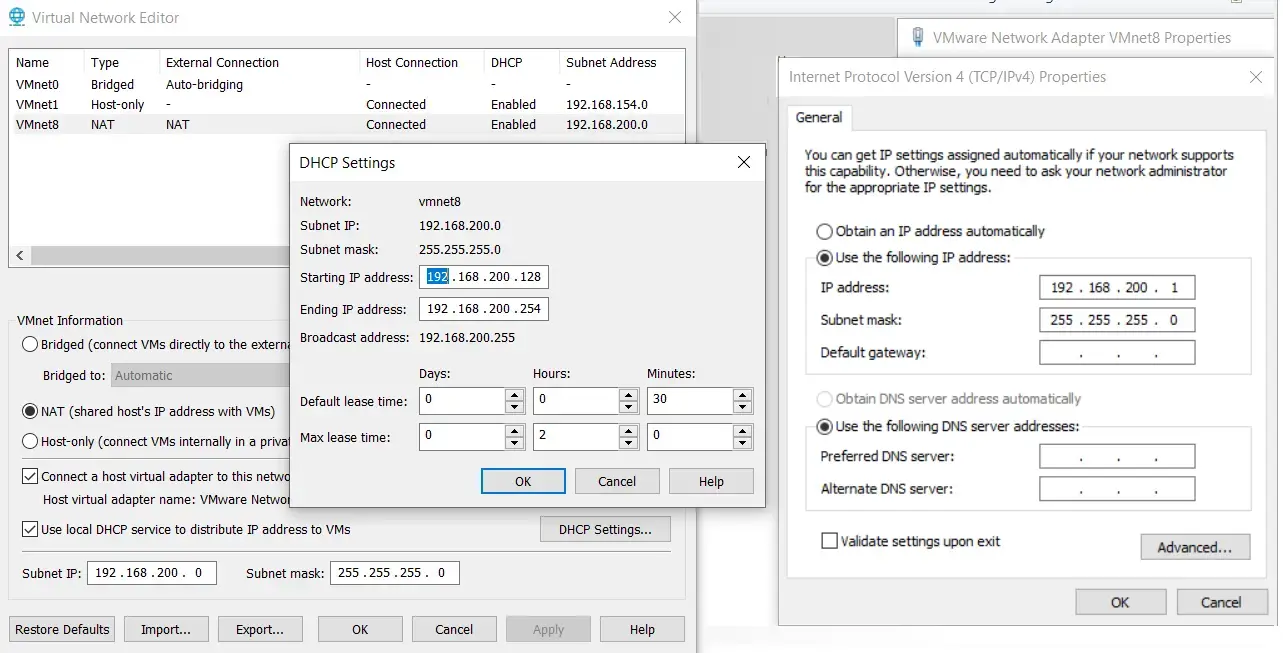Click the Virtual Network Editor globe icon
Viewport: 1283px width, 653px height.
point(17,17)
